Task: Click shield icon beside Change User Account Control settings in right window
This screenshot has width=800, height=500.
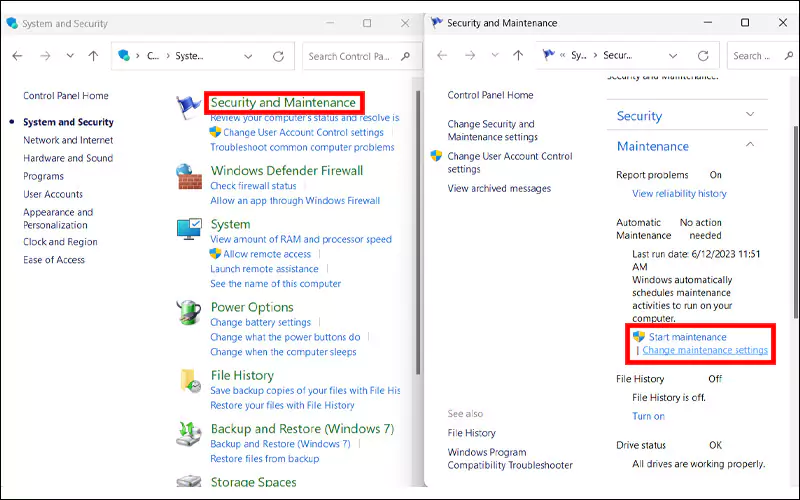Action: pos(436,156)
